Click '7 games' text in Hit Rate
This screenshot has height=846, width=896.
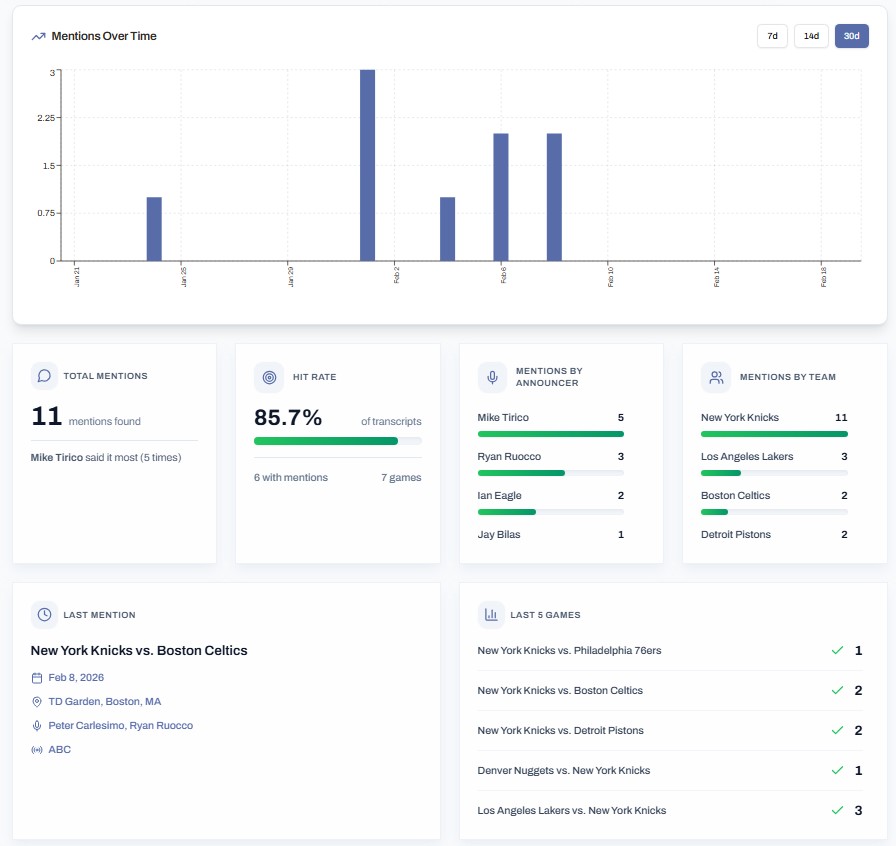click(401, 478)
